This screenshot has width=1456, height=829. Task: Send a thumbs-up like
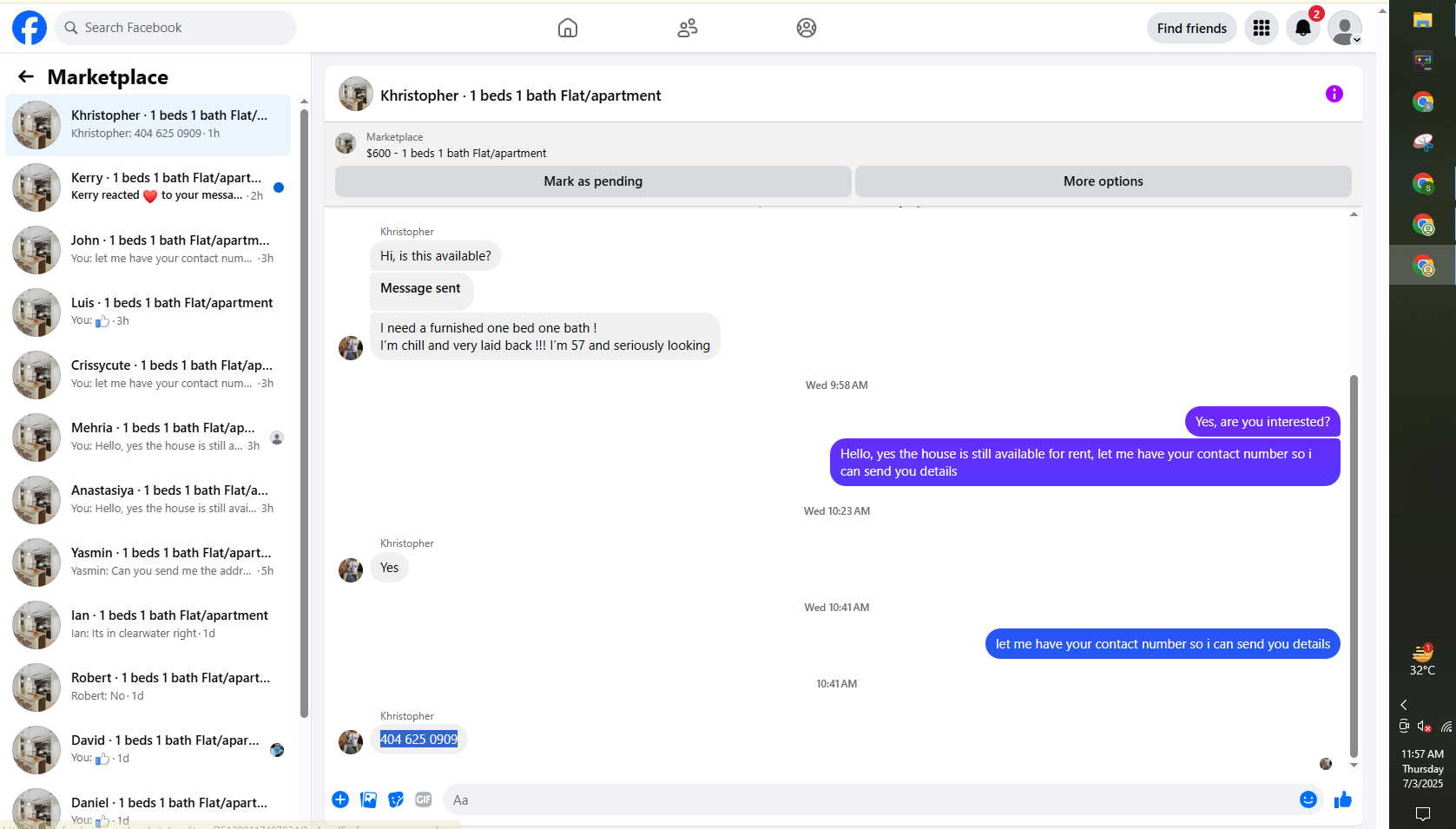tap(1343, 799)
